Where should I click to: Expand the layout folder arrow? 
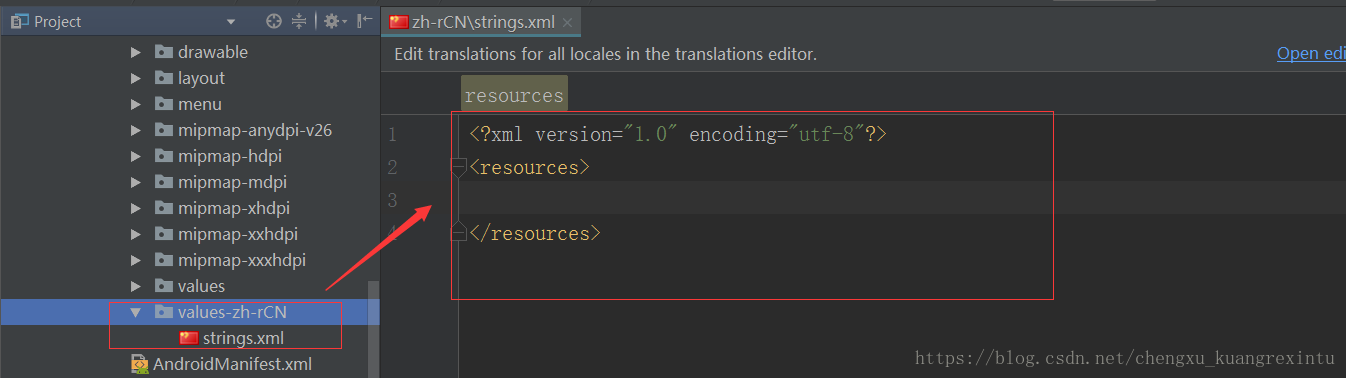point(136,78)
